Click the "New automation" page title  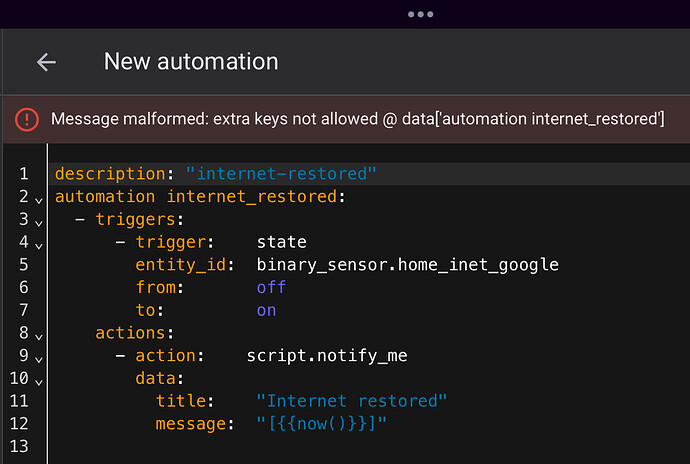pos(191,62)
